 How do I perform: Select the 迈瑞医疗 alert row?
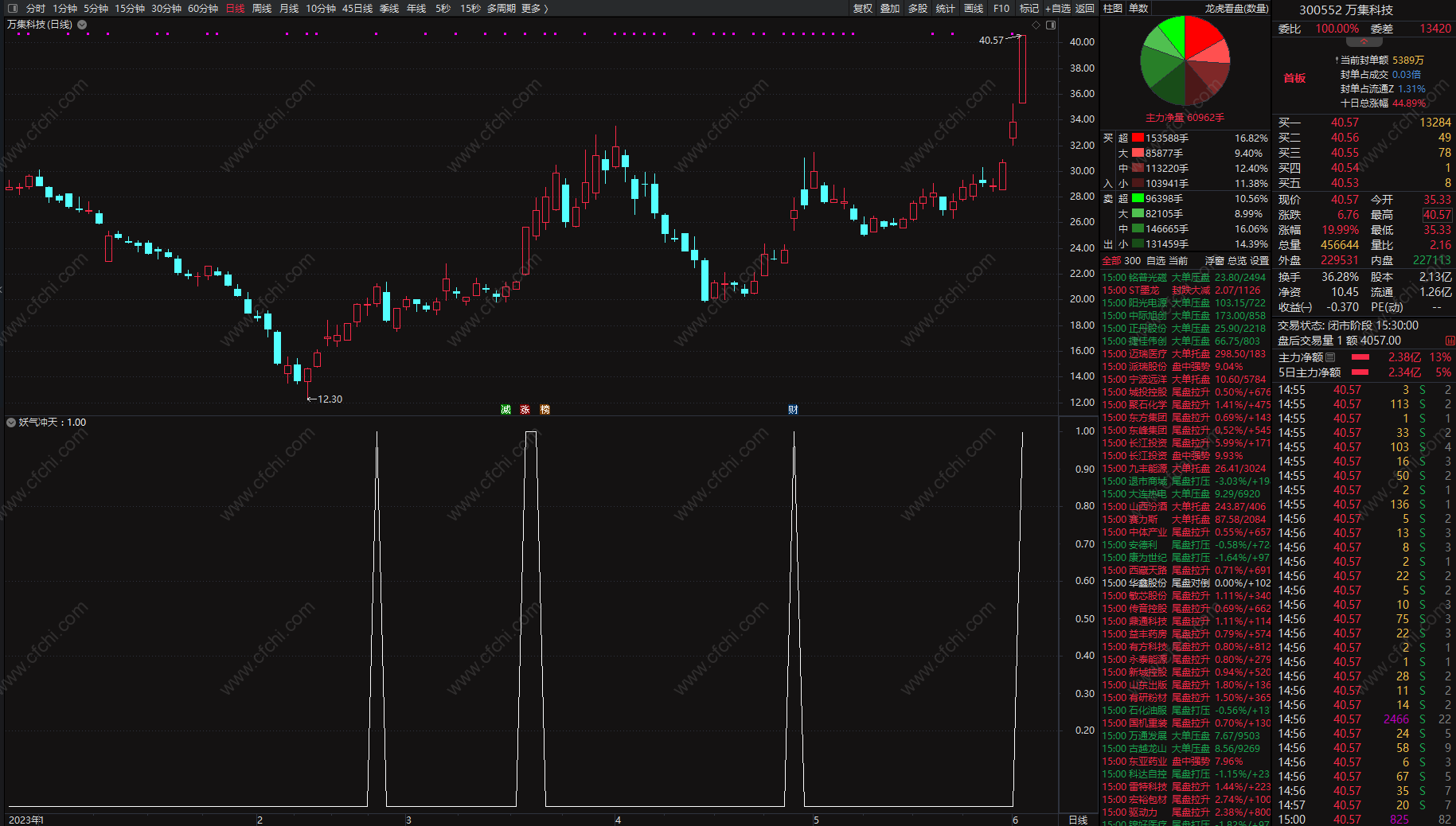pyautogui.click(x=1186, y=353)
